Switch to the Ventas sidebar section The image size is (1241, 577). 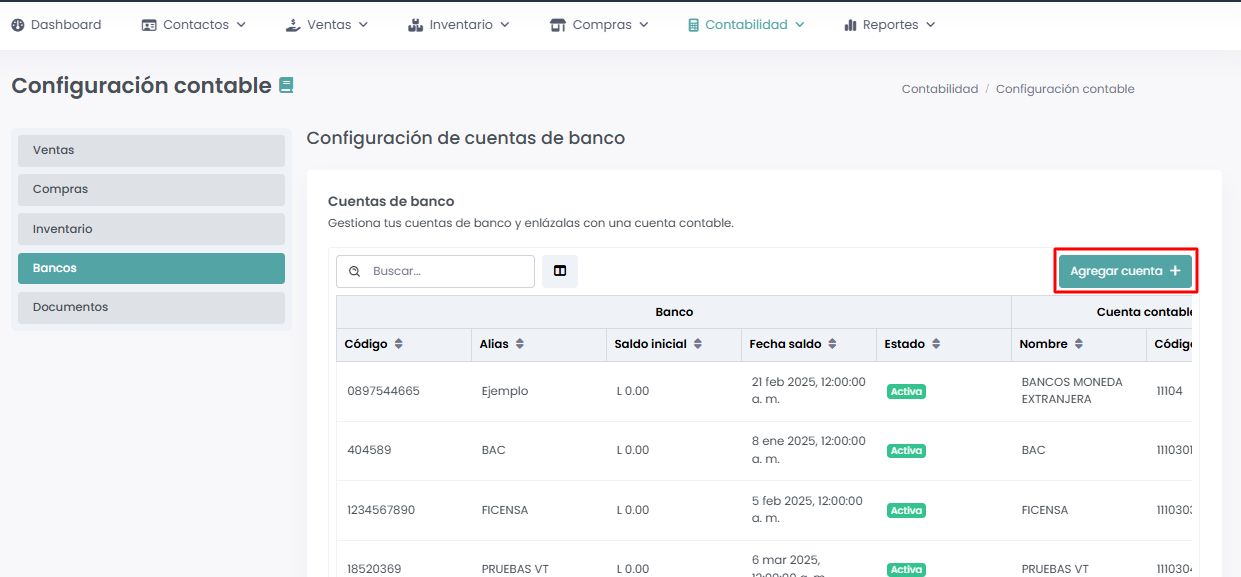[151, 150]
